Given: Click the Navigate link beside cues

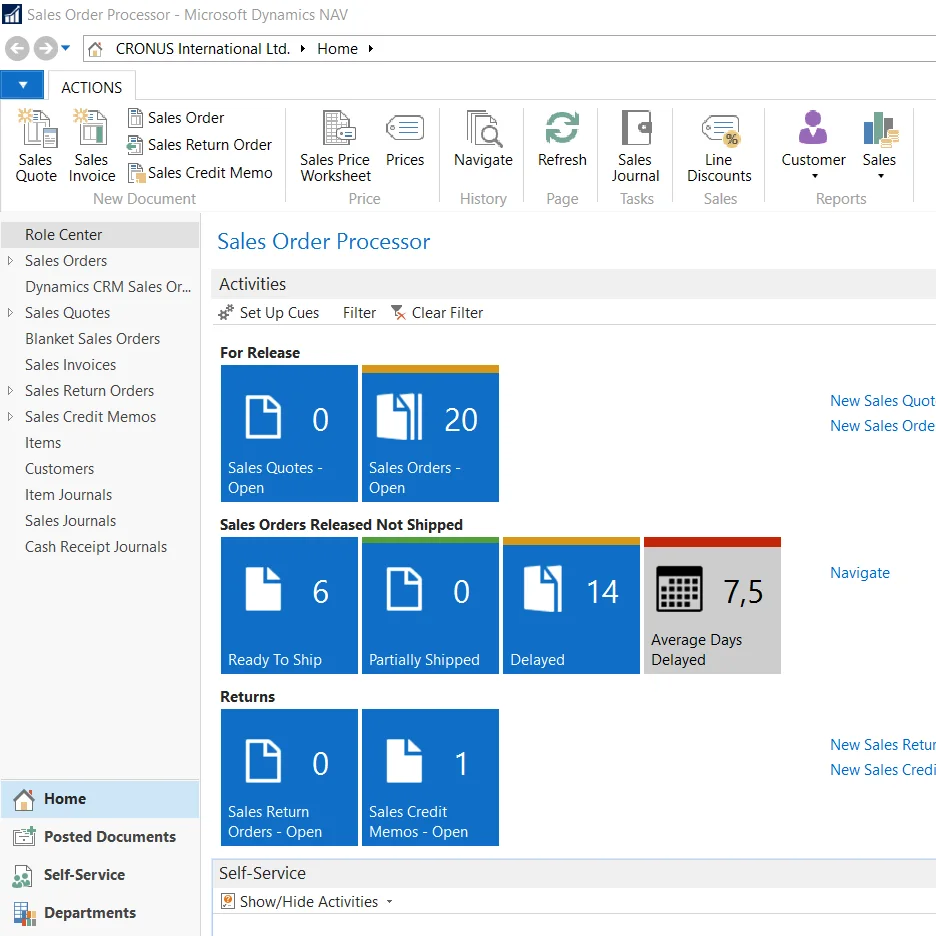Looking at the screenshot, I should click(x=860, y=572).
